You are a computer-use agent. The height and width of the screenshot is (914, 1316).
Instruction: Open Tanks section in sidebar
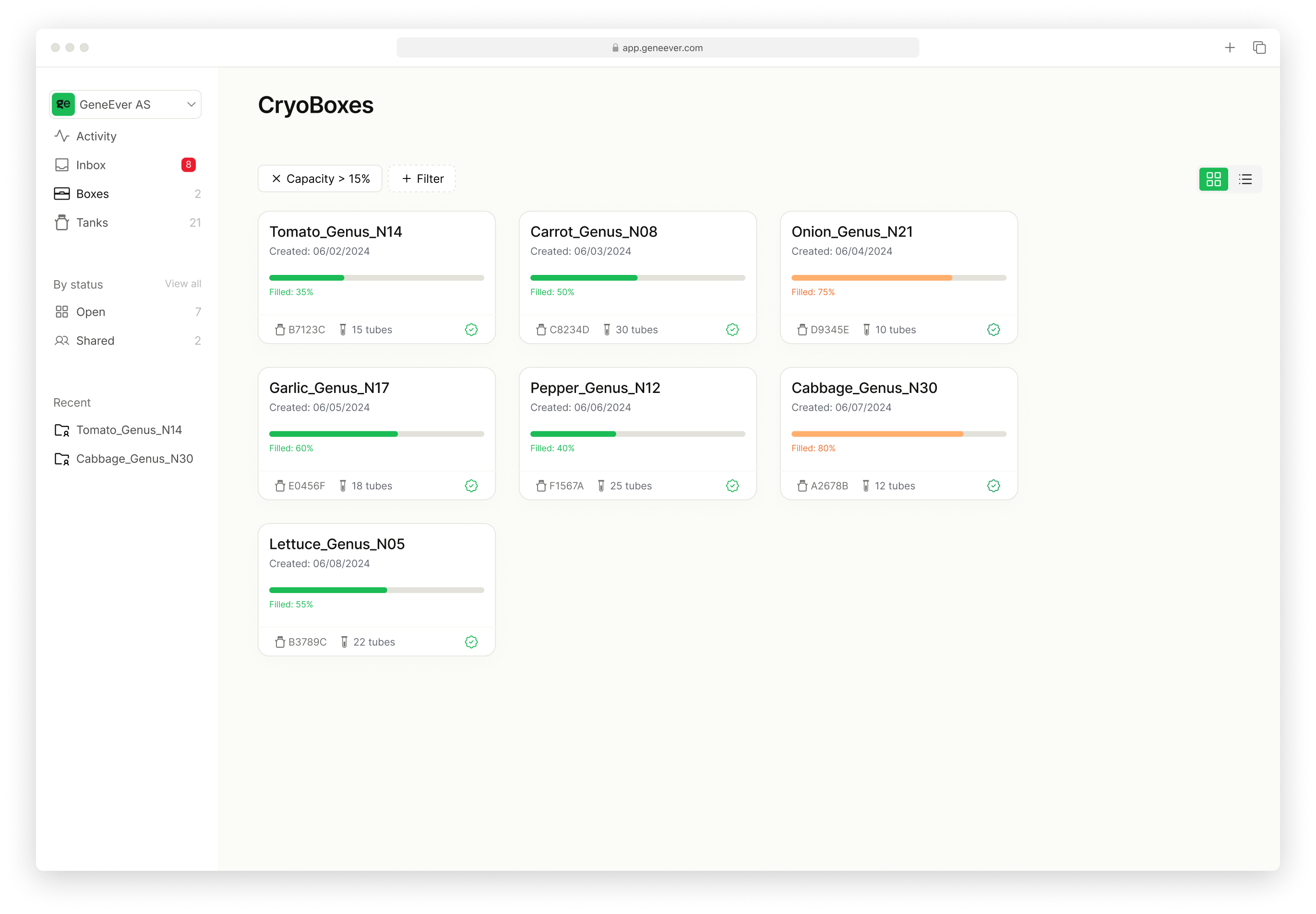(92, 223)
